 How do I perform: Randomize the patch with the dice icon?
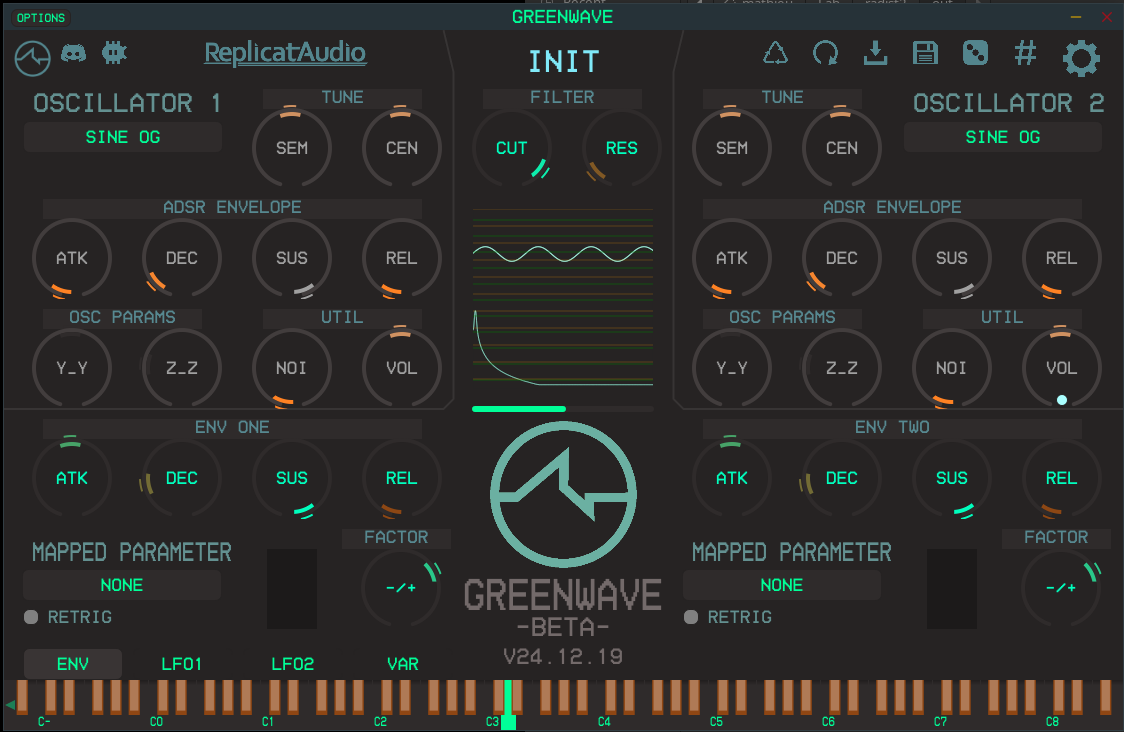[975, 54]
